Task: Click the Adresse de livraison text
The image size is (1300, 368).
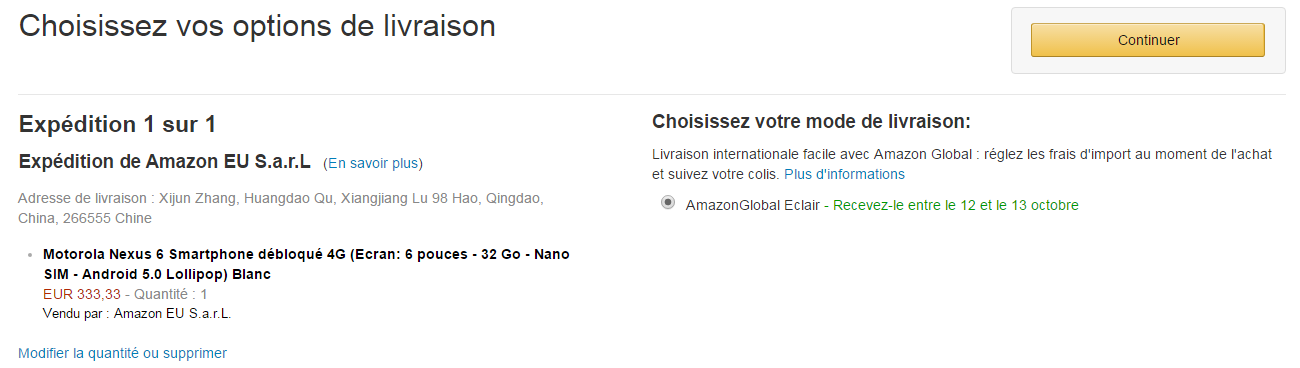Action: (x=281, y=208)
